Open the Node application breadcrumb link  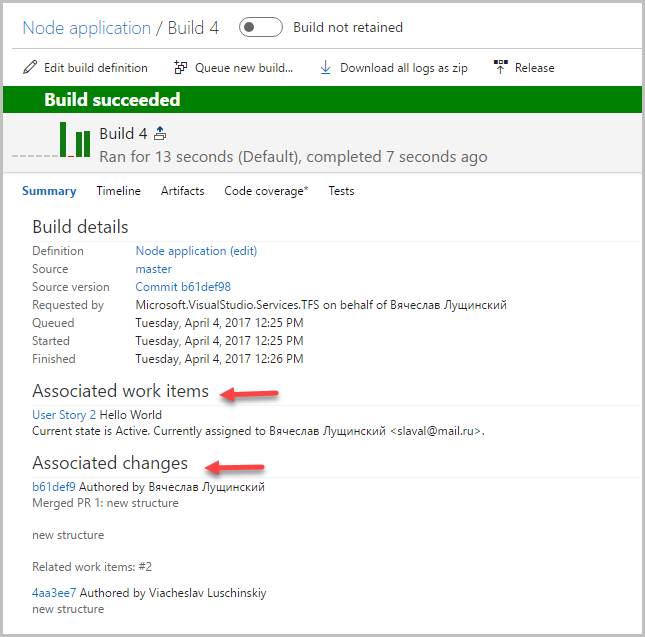[x=86, y=27]
